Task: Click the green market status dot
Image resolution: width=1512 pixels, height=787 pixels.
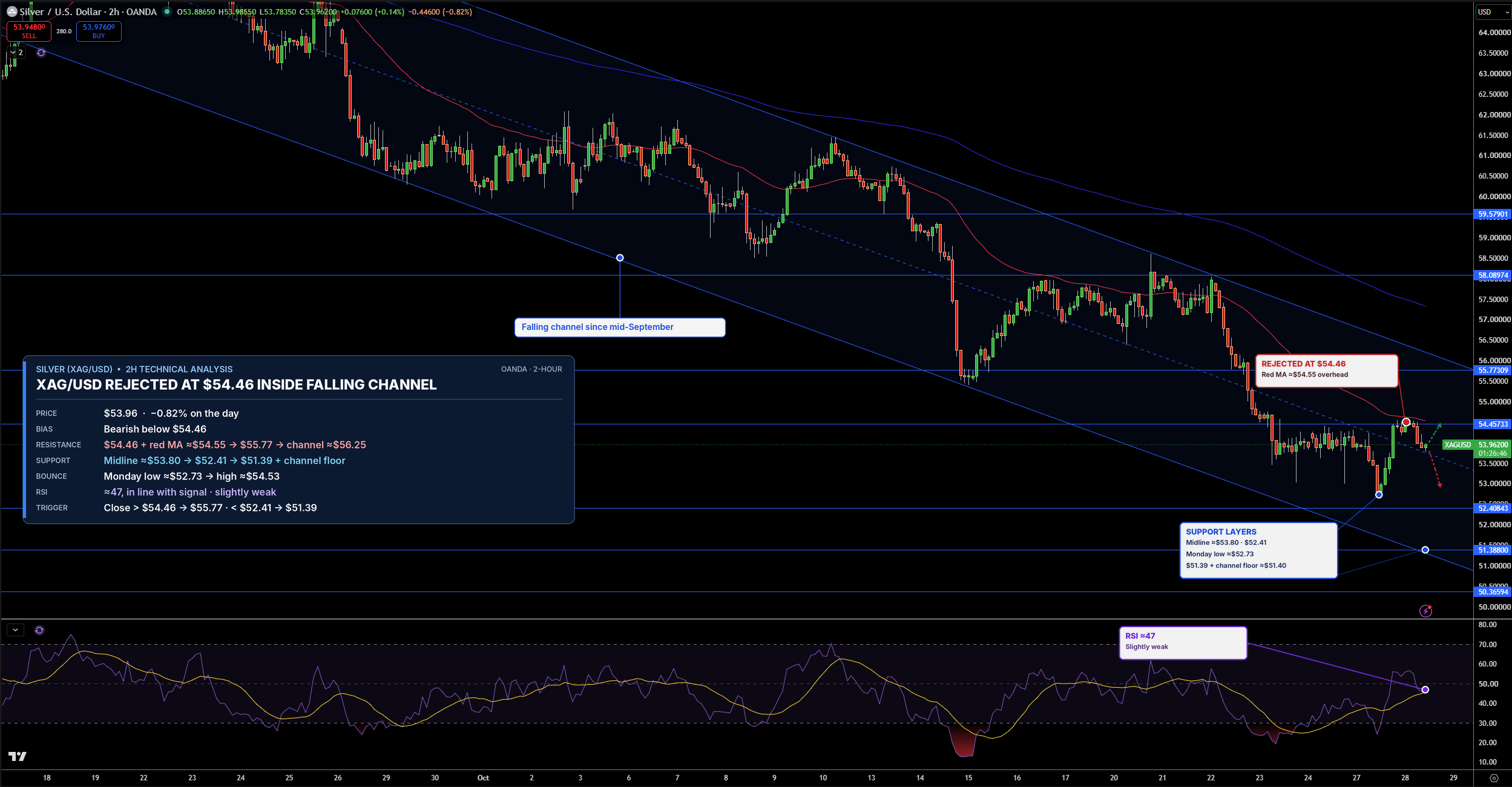Action: (x=166, y=12)
